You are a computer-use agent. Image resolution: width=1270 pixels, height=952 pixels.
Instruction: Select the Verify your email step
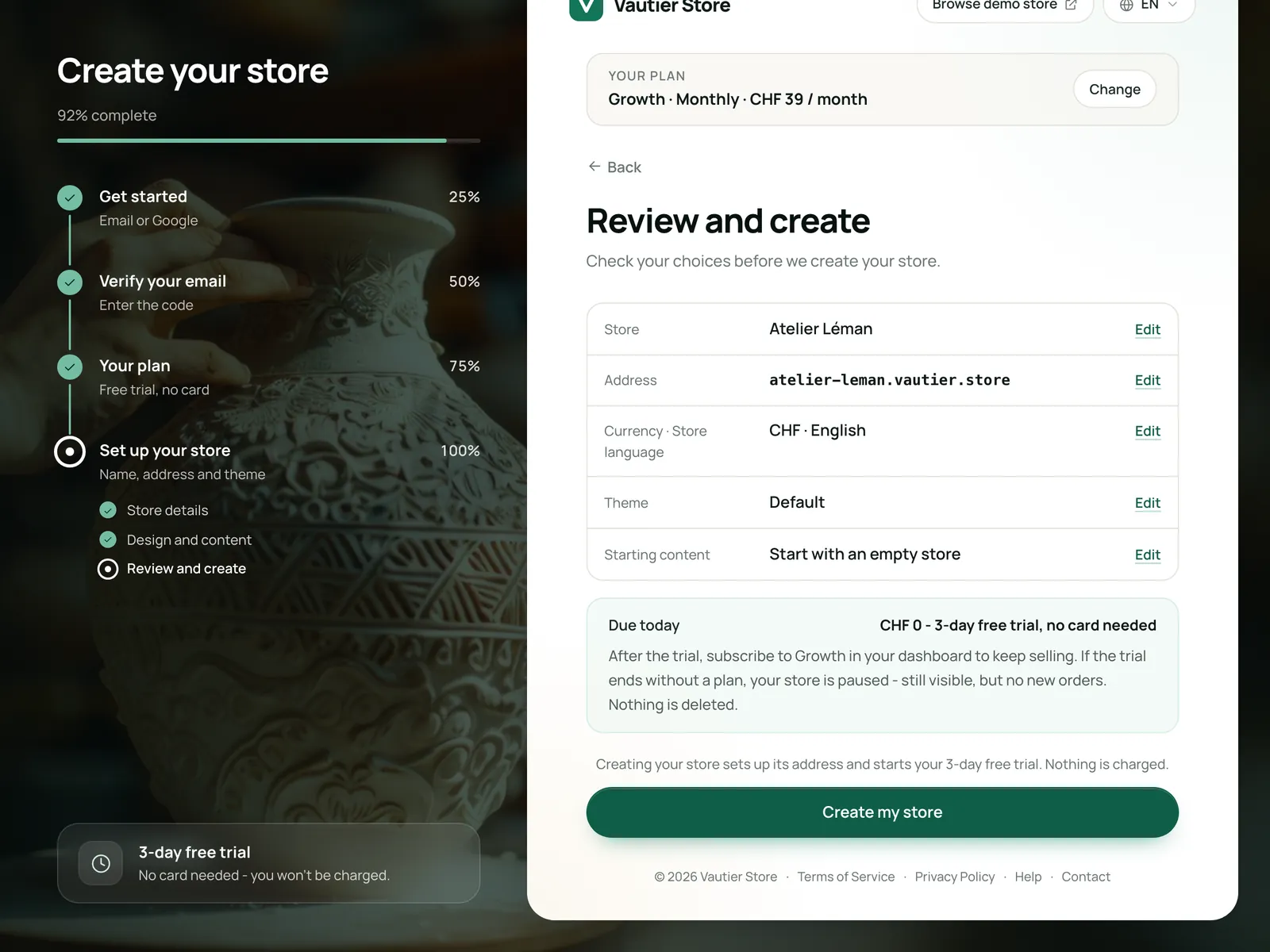tap(268, 293)
